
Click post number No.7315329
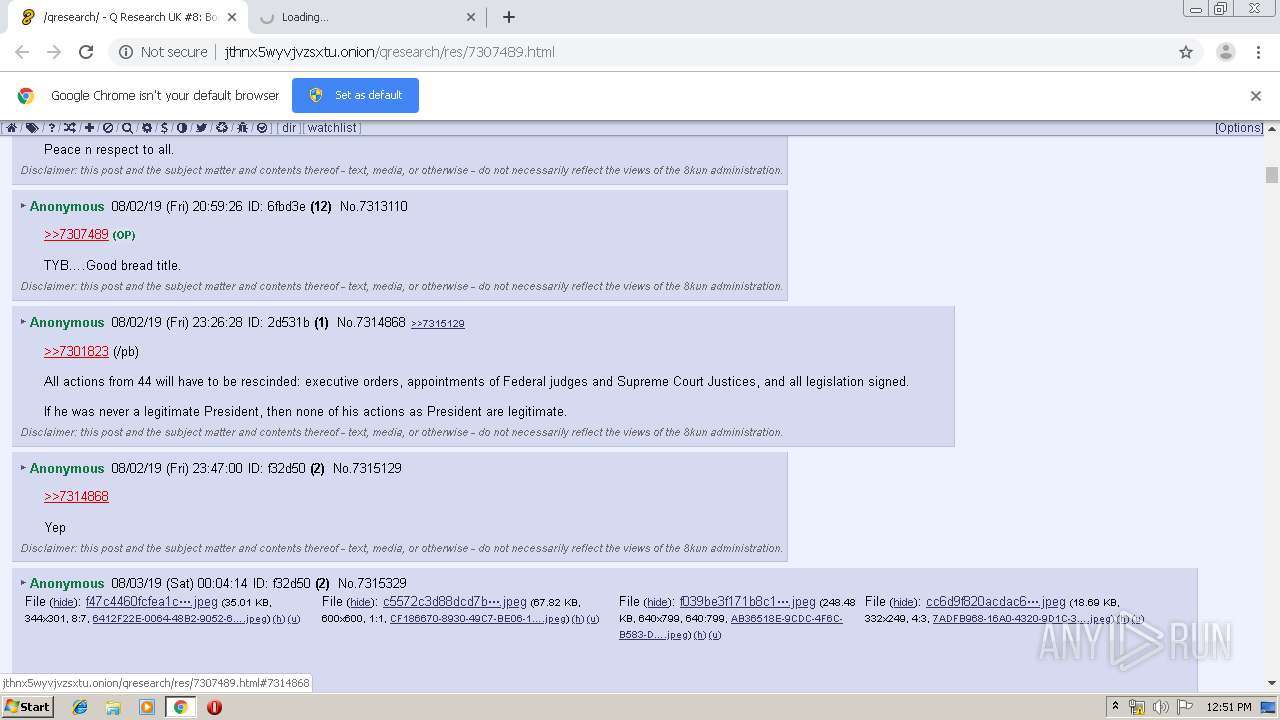pos(372,583)
